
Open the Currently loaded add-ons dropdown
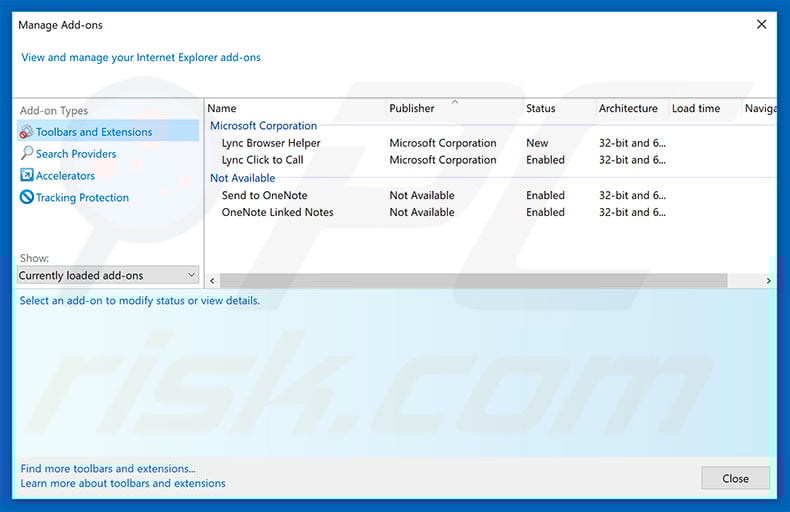pos(108,275)
